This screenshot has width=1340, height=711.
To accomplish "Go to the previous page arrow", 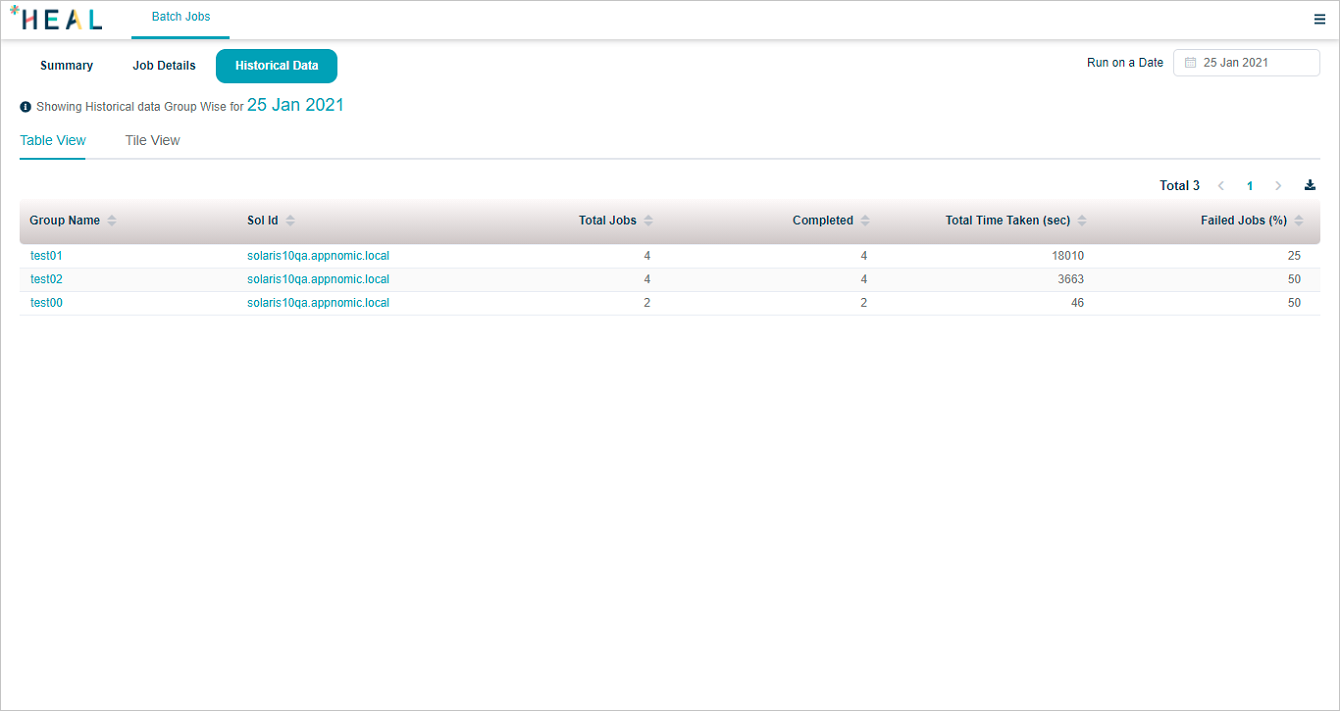I will point(1221,186).
